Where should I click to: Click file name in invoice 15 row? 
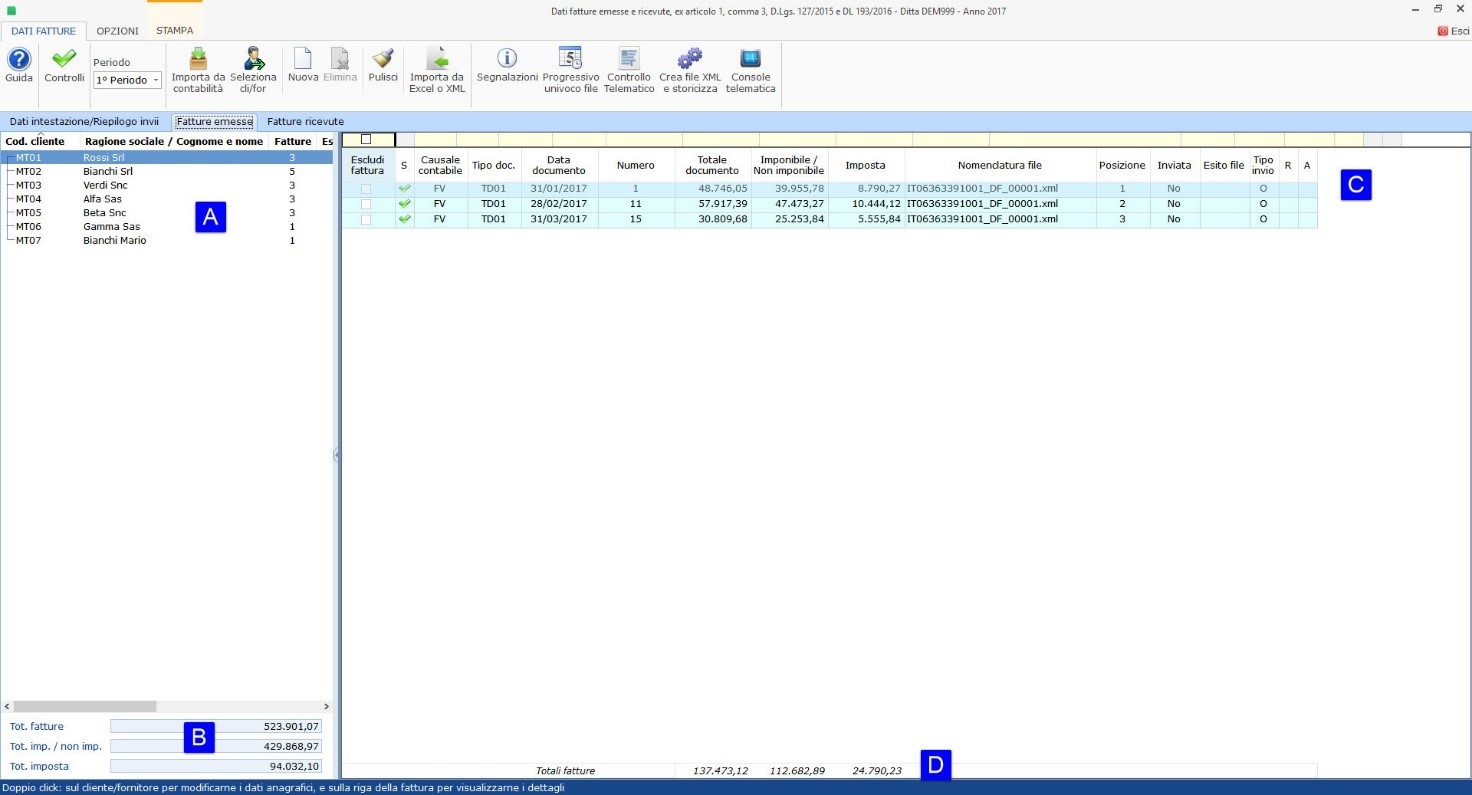click(x=999, y=219)
